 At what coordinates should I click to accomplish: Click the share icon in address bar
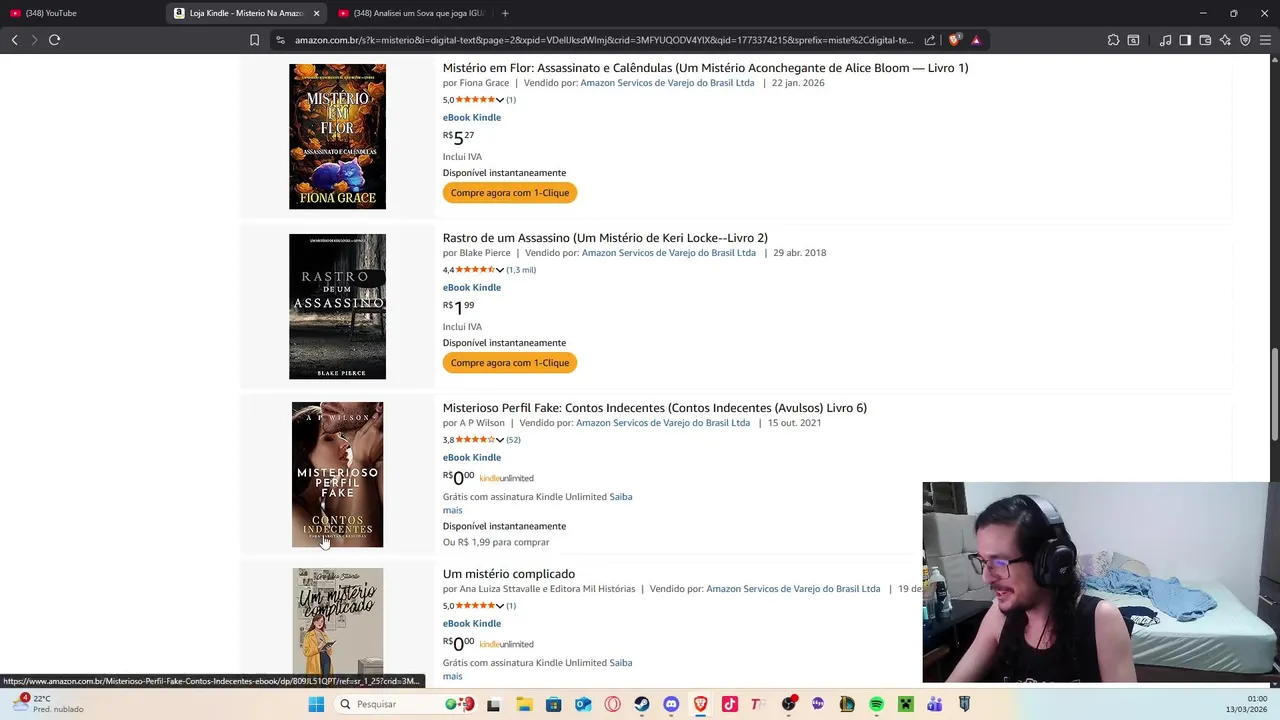930,40
